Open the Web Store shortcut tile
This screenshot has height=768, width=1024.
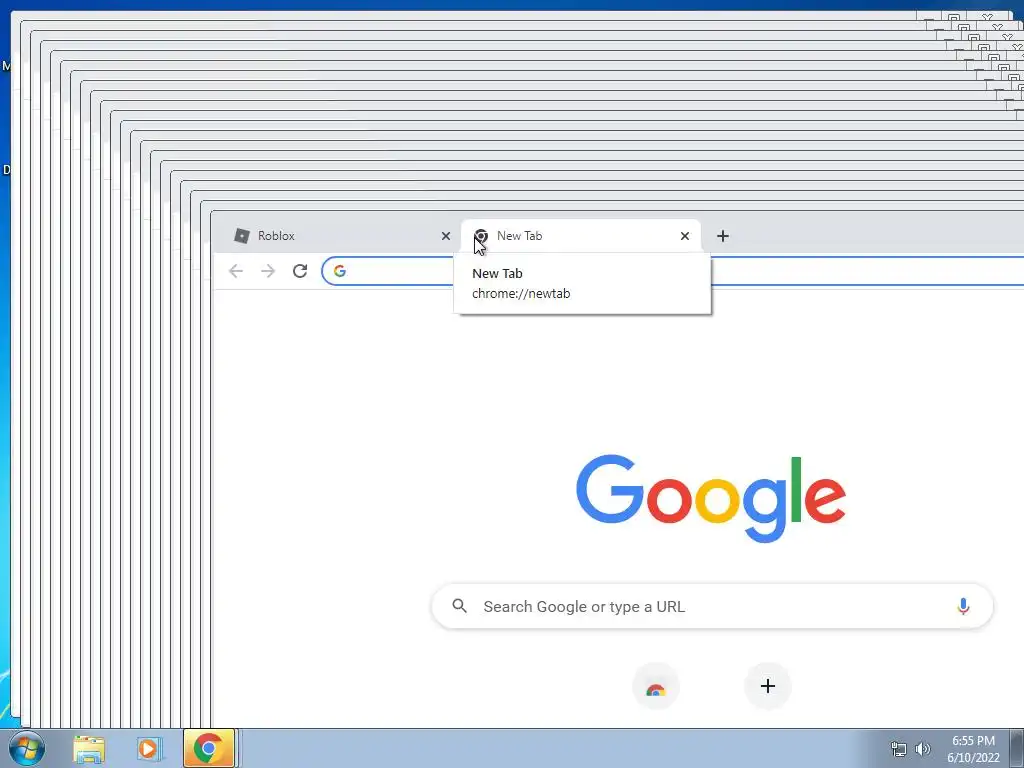click(656, 686)
